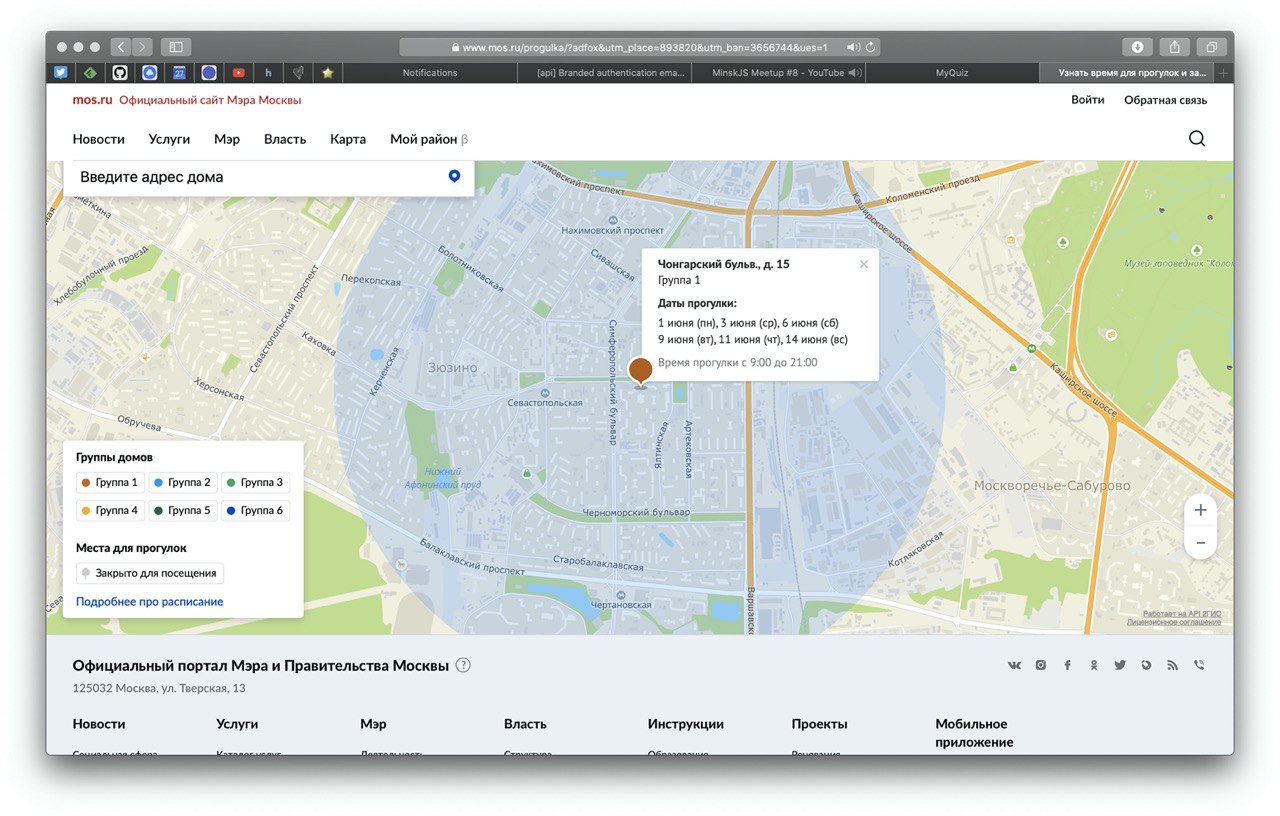Show the Safari sidebar
The image size is (1280, 816).
[x=176, y=47]
